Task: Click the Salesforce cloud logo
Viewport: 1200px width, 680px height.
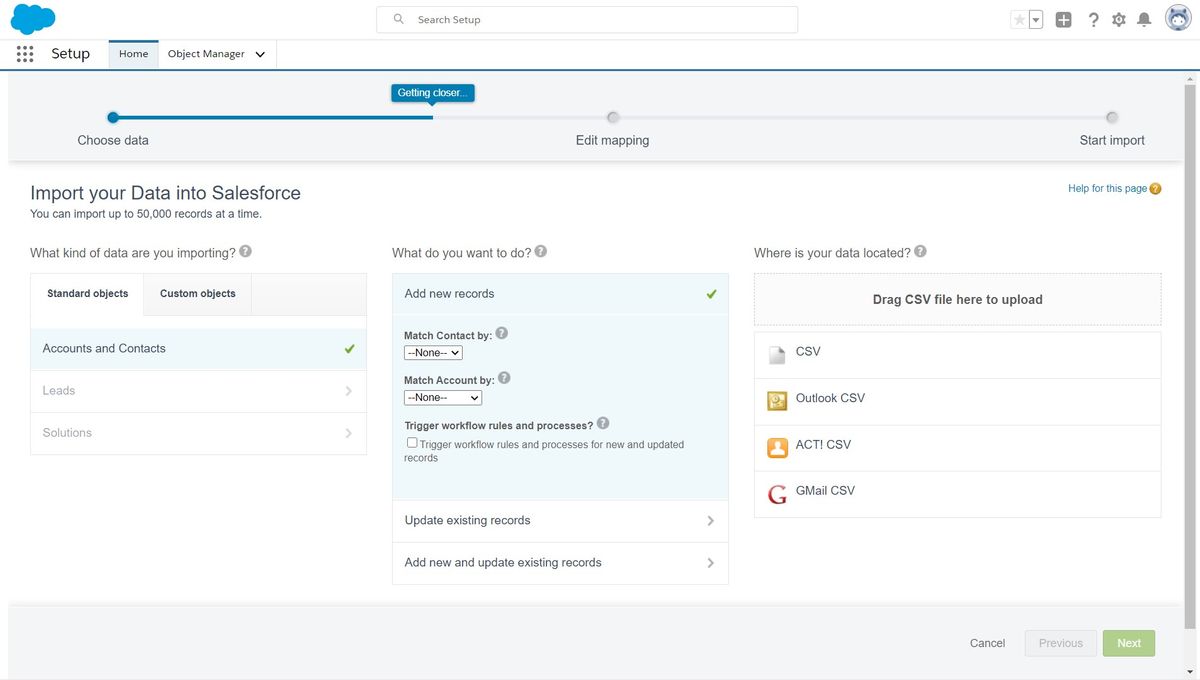Action: point(32,19)
